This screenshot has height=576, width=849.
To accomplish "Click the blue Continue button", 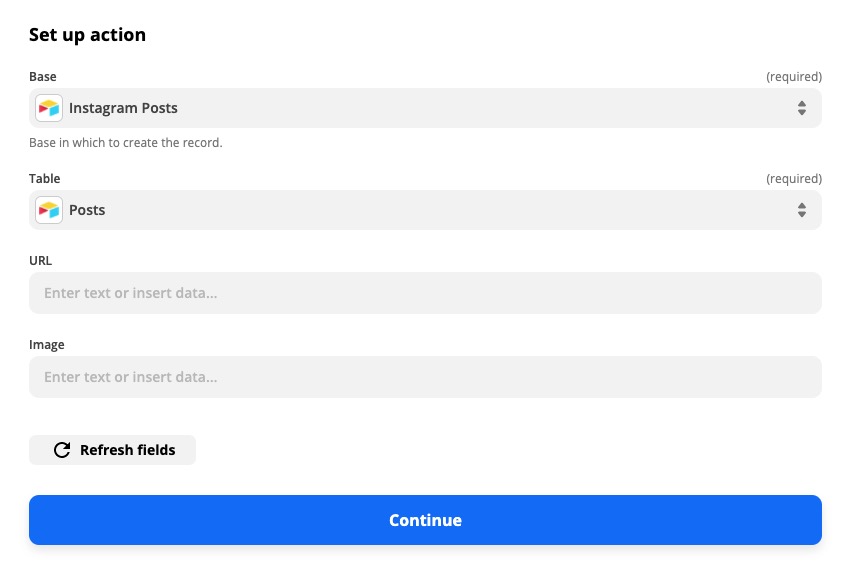I will 425,520.
